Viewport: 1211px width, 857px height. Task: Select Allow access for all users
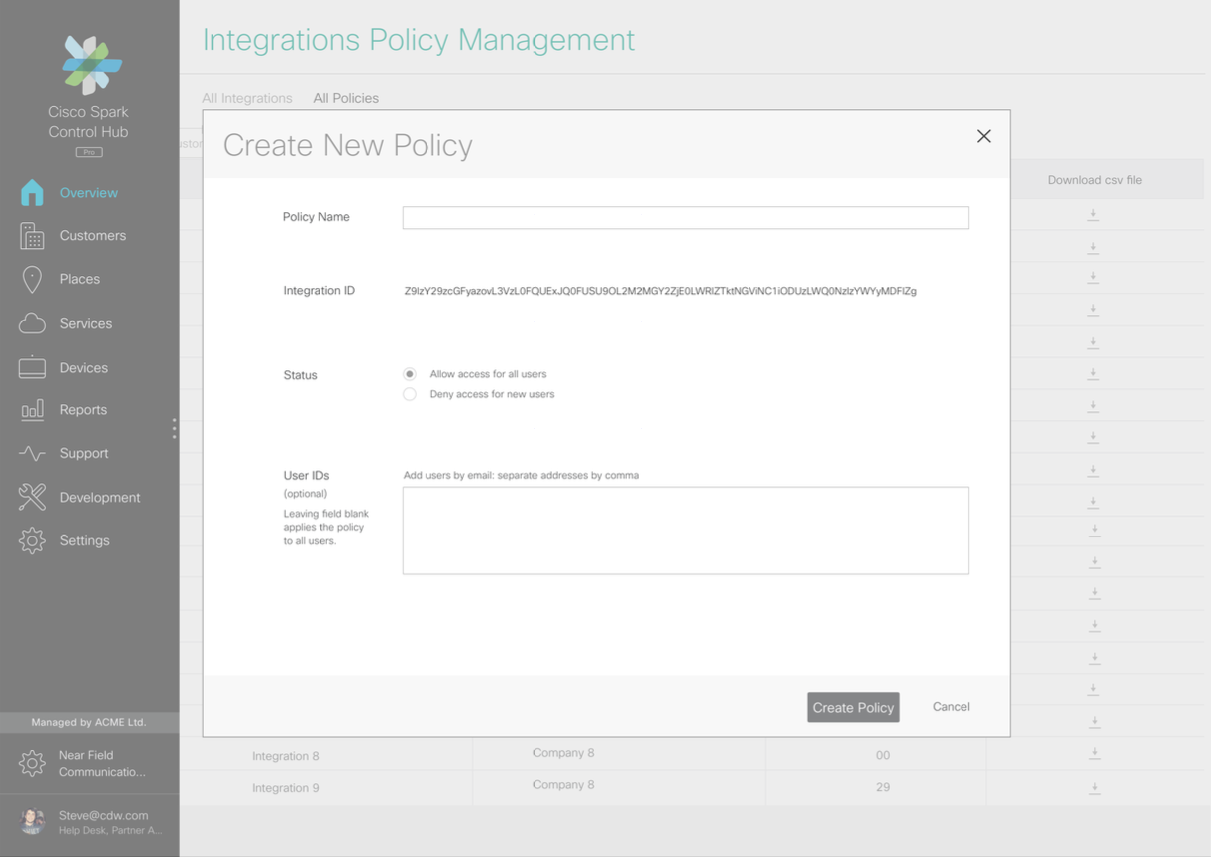point(410,374)
